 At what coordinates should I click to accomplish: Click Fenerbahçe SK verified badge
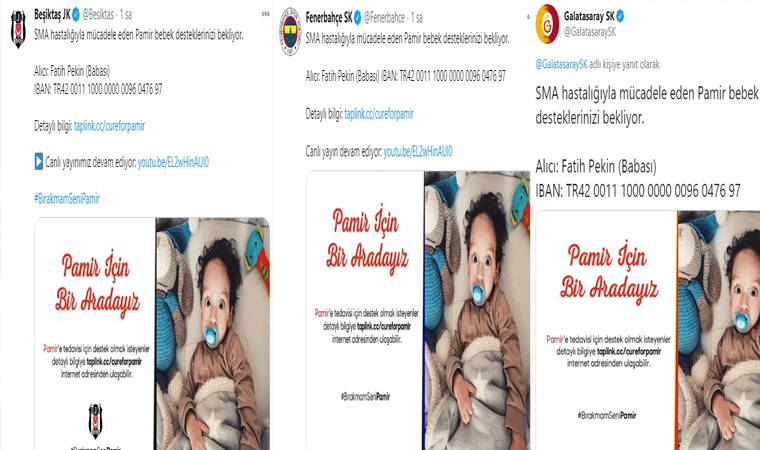[x=358, y=18]
